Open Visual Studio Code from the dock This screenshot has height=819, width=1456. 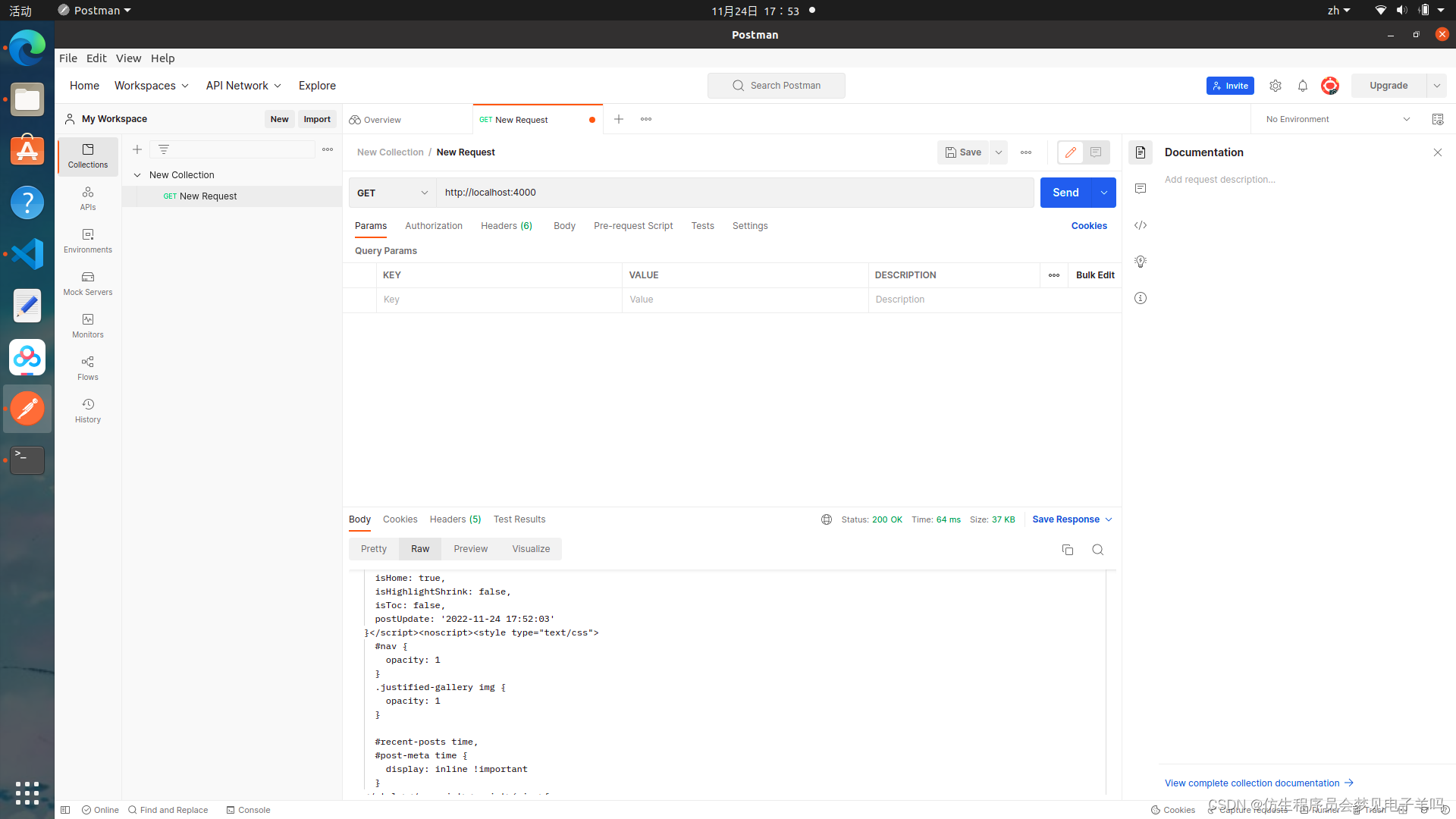pyautogui.click(x=27, y=254)
